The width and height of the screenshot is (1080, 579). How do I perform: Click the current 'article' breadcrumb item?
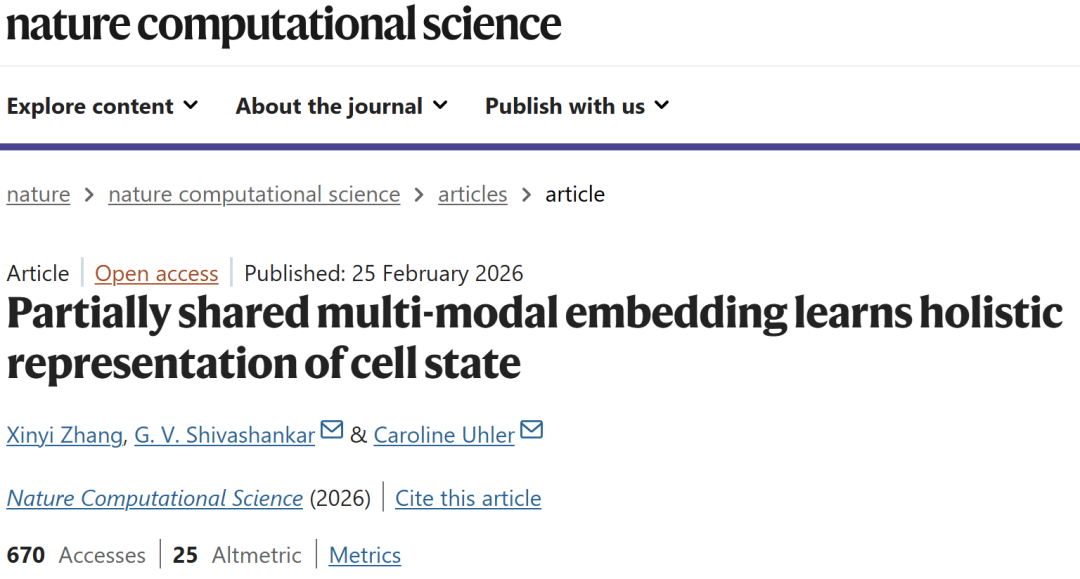point(575,194)
